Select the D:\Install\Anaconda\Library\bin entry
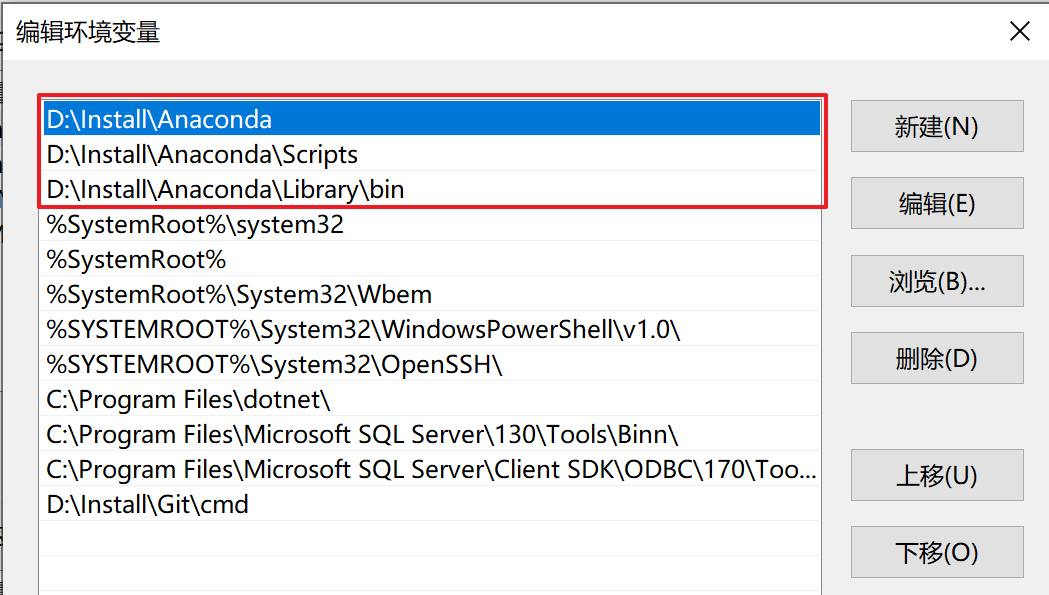The height and width of the screenshot is (595, 1049). point(432,189)
